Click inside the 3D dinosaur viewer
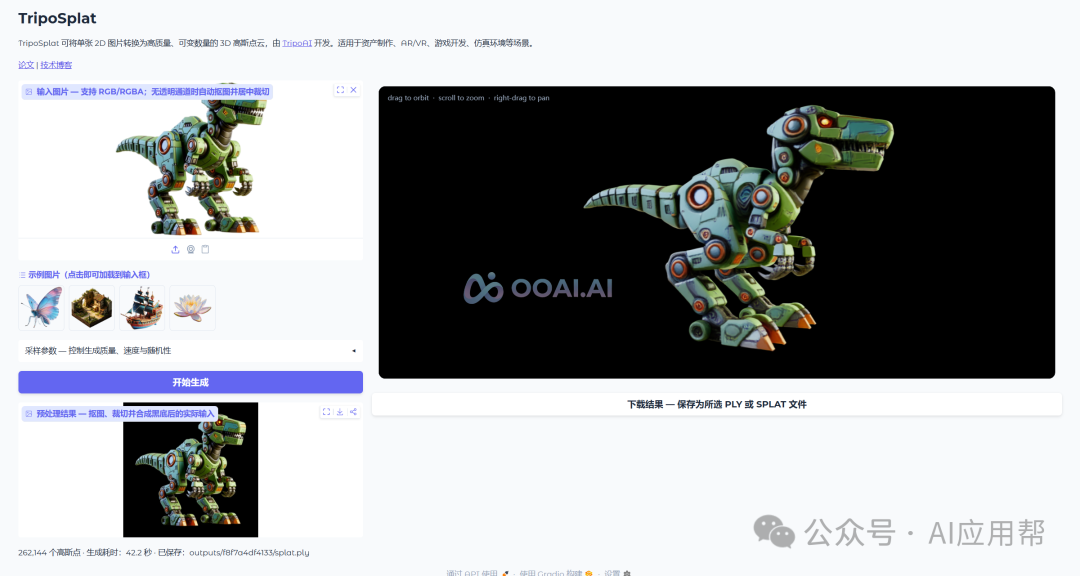1080x576 pixels. (x=716, y=232)
